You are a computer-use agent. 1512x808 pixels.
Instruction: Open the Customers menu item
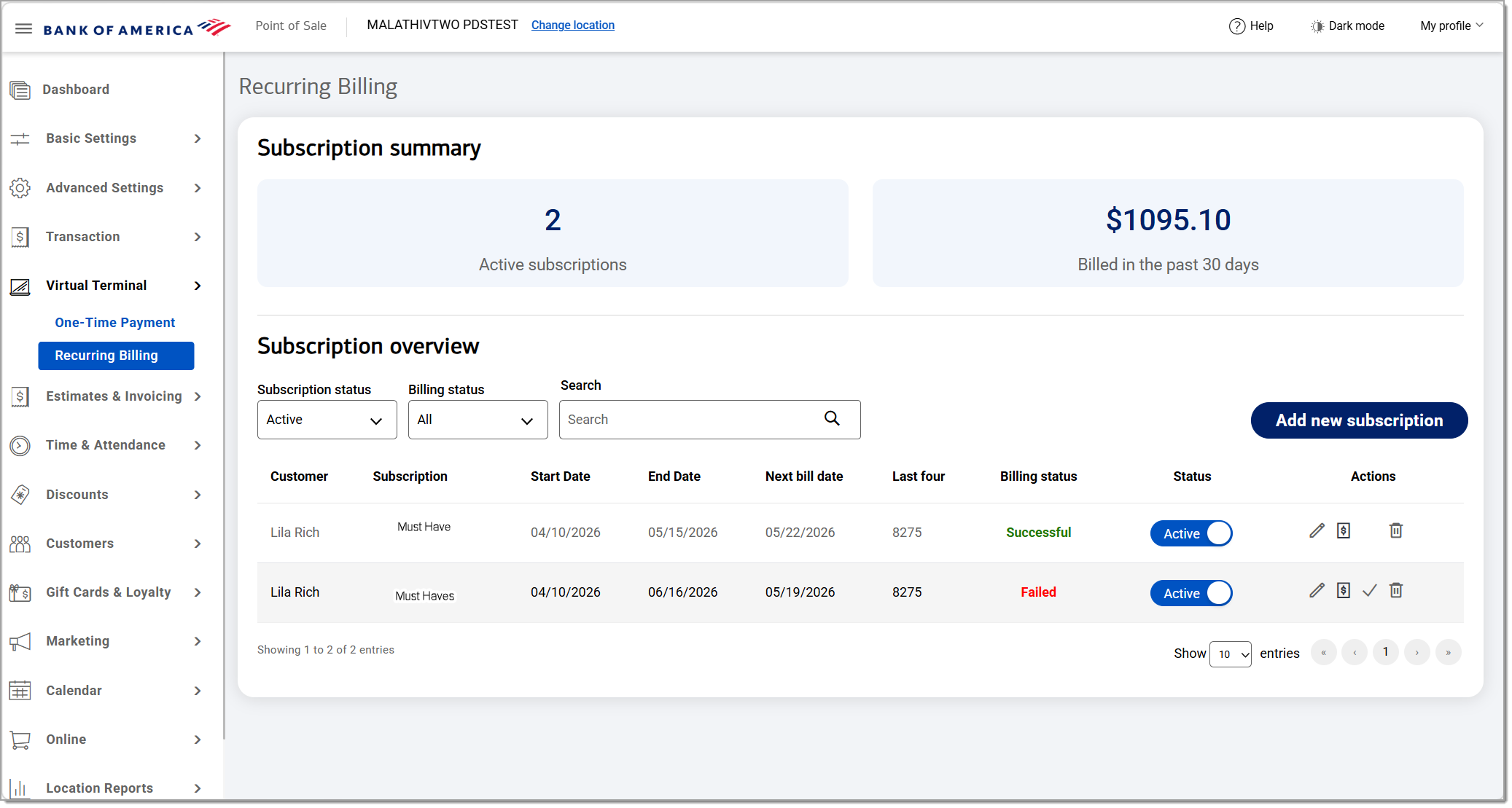pos(80,544)
